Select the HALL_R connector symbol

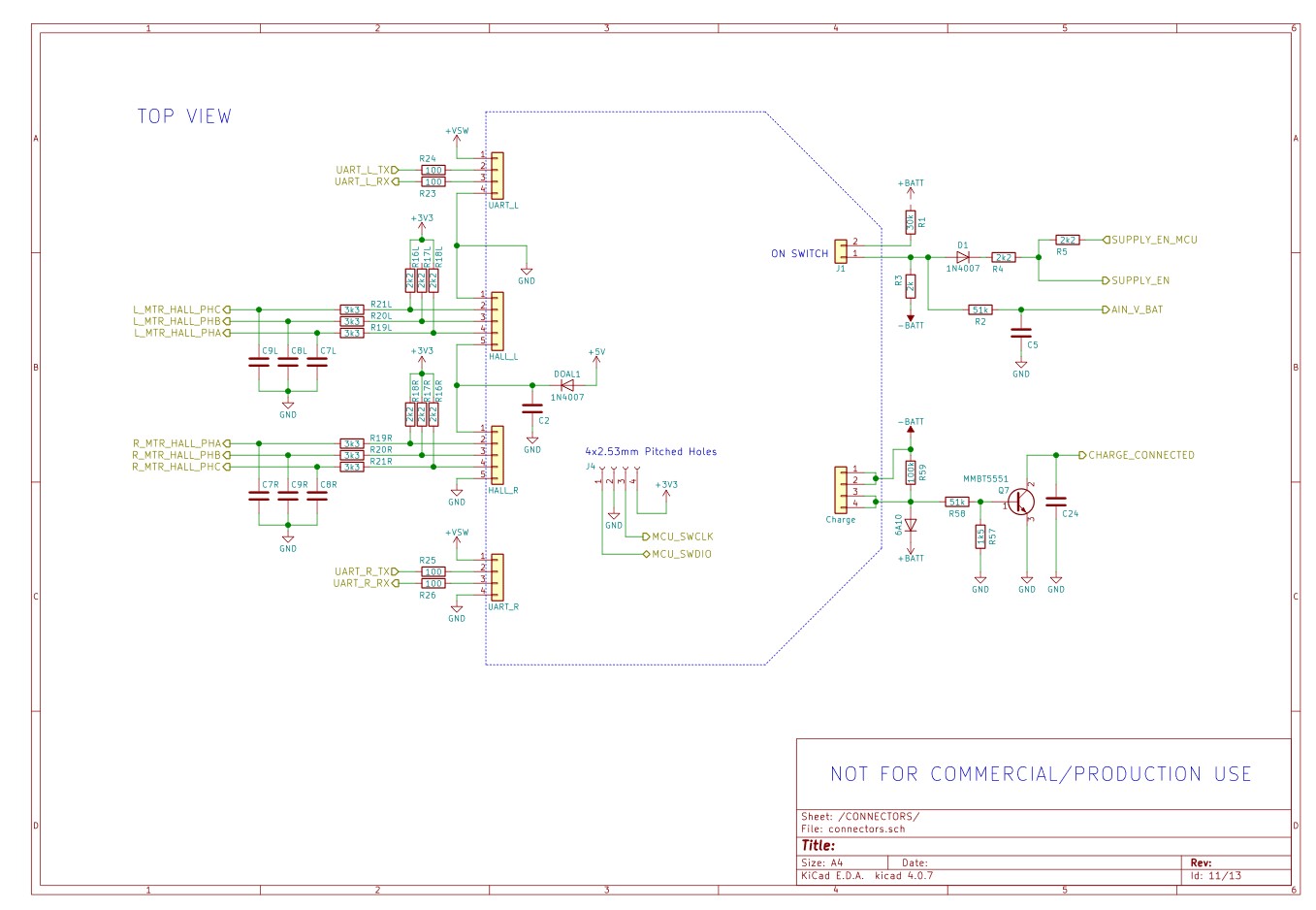[498, 455]
